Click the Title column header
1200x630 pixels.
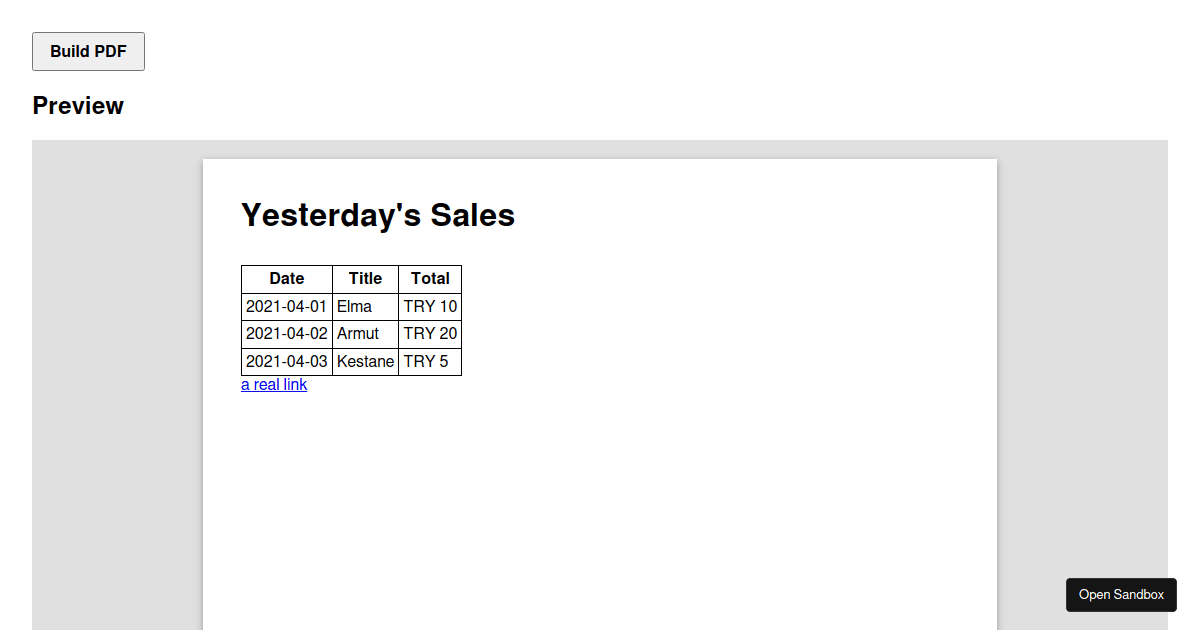point(365,279)
